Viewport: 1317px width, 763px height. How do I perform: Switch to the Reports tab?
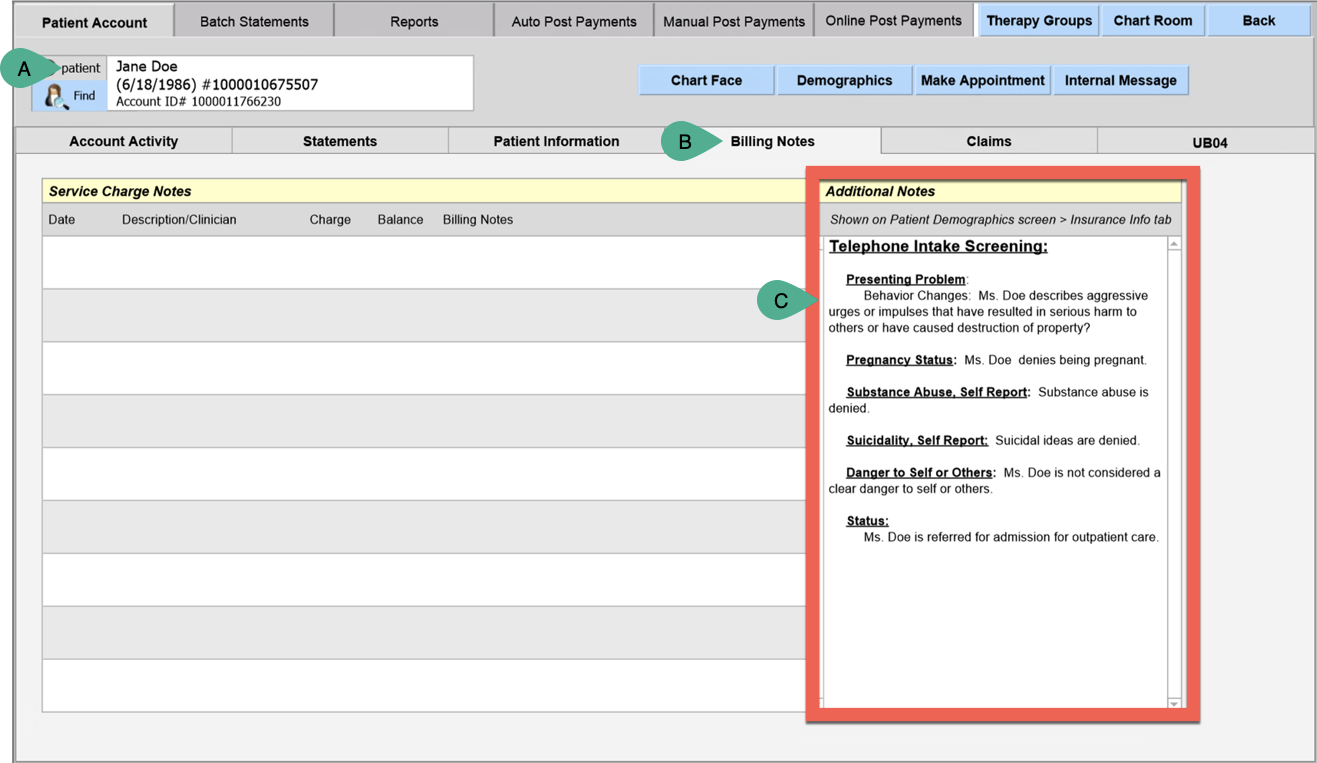[414, 21]
